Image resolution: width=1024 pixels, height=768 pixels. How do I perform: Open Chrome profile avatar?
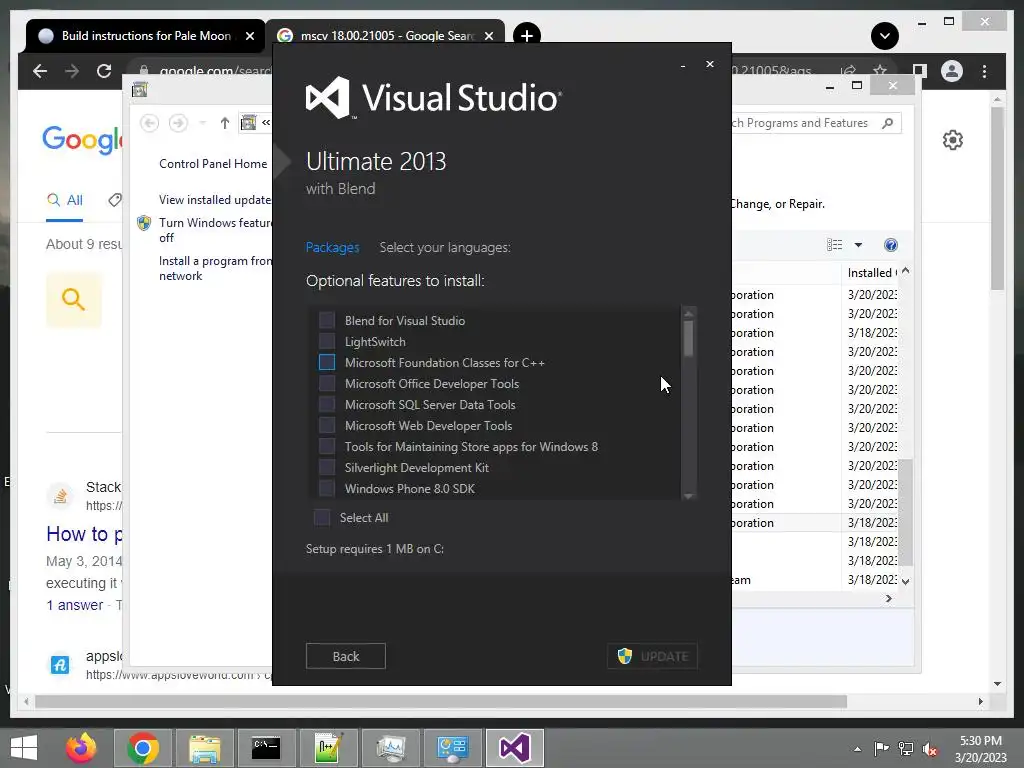click(952, 71)
